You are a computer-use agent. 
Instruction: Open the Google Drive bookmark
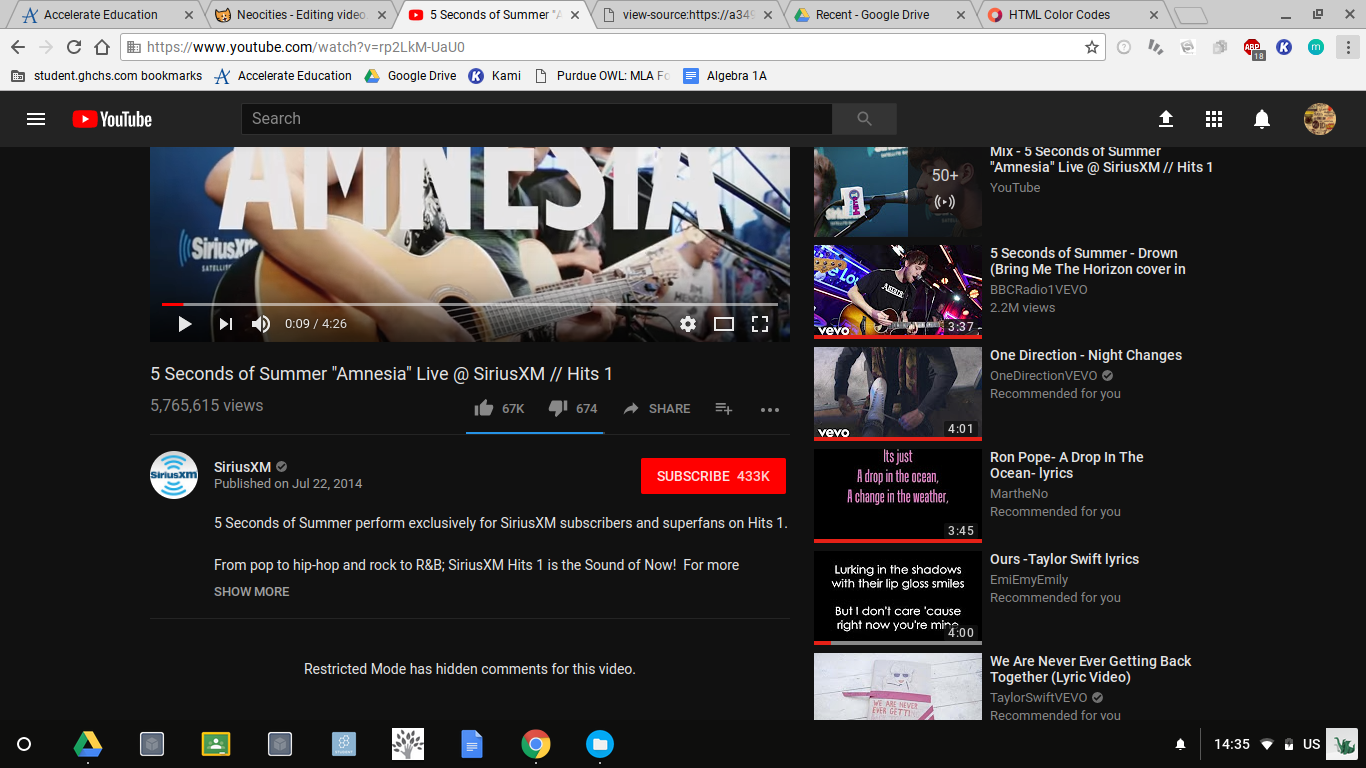pyautogui.click(x=410, y=76)
